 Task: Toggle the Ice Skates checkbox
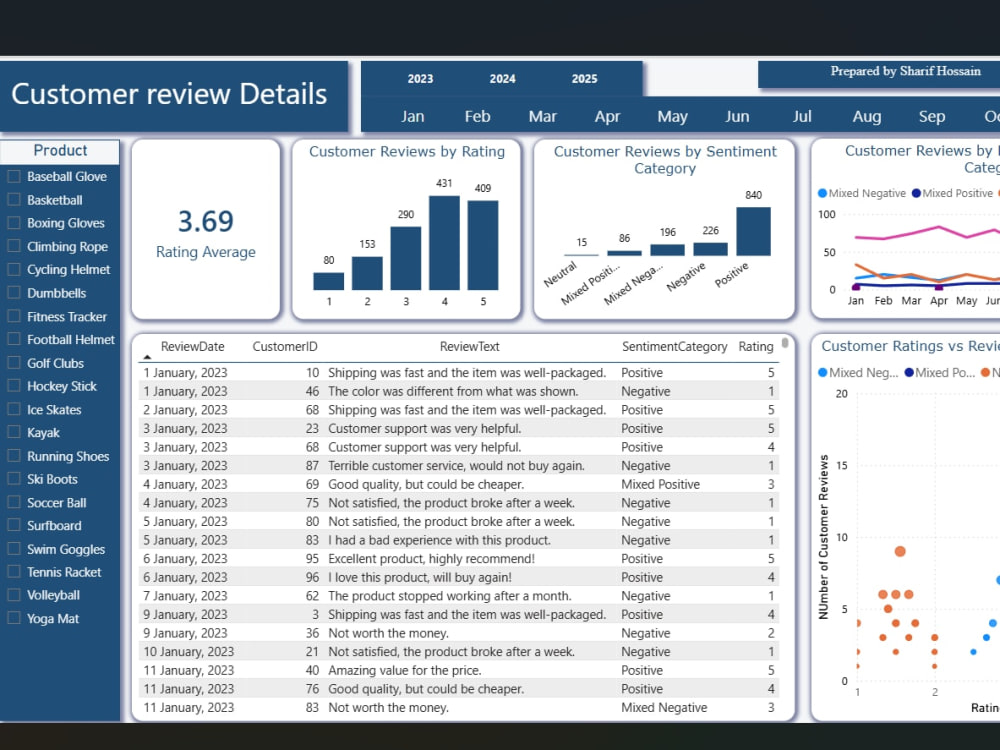(x=13, y=409)
